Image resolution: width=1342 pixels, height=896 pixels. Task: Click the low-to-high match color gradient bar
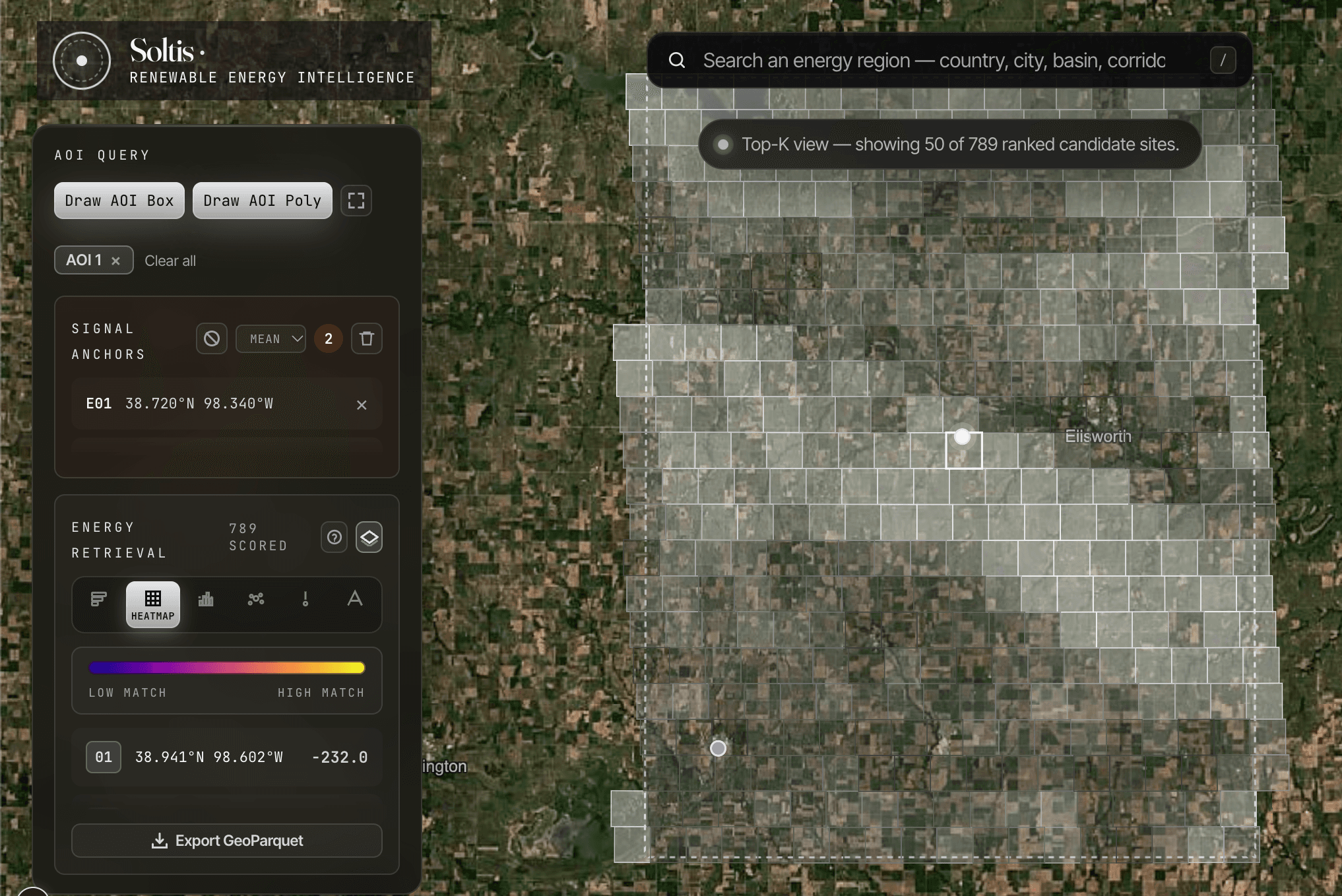click(x=227, y=668)
